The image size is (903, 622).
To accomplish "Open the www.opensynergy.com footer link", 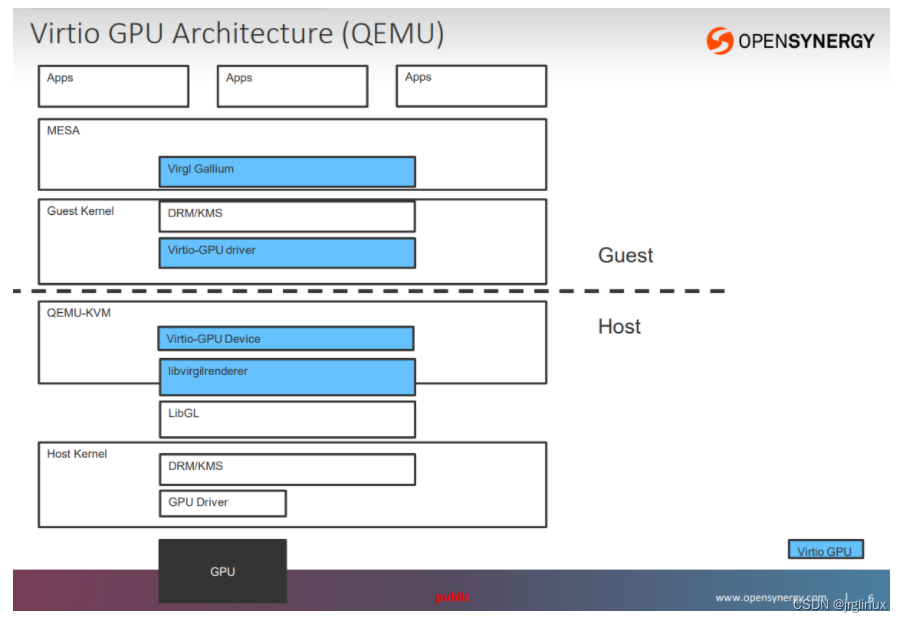I will coord(771,598).
